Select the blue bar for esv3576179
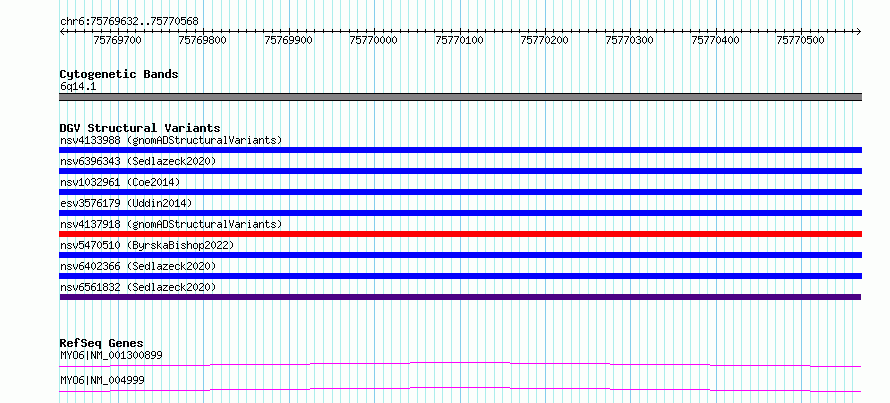Screen dimensions: 890x403 (x=460, y=213)
